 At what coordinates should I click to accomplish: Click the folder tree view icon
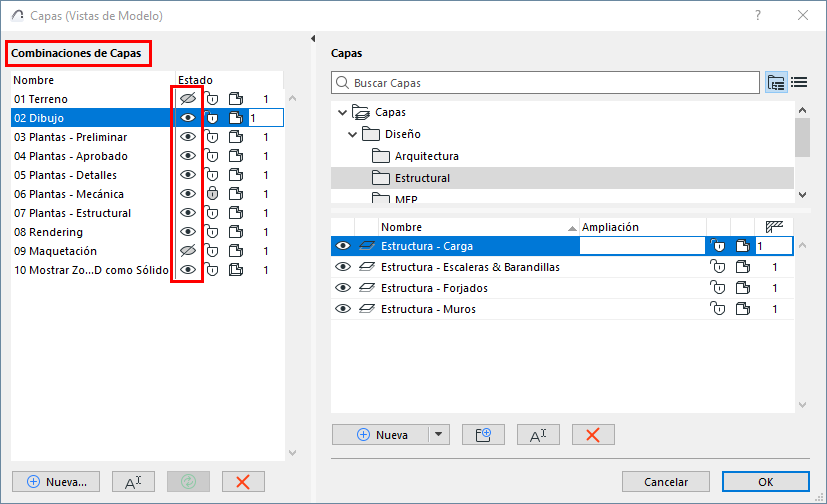[776, 83]
